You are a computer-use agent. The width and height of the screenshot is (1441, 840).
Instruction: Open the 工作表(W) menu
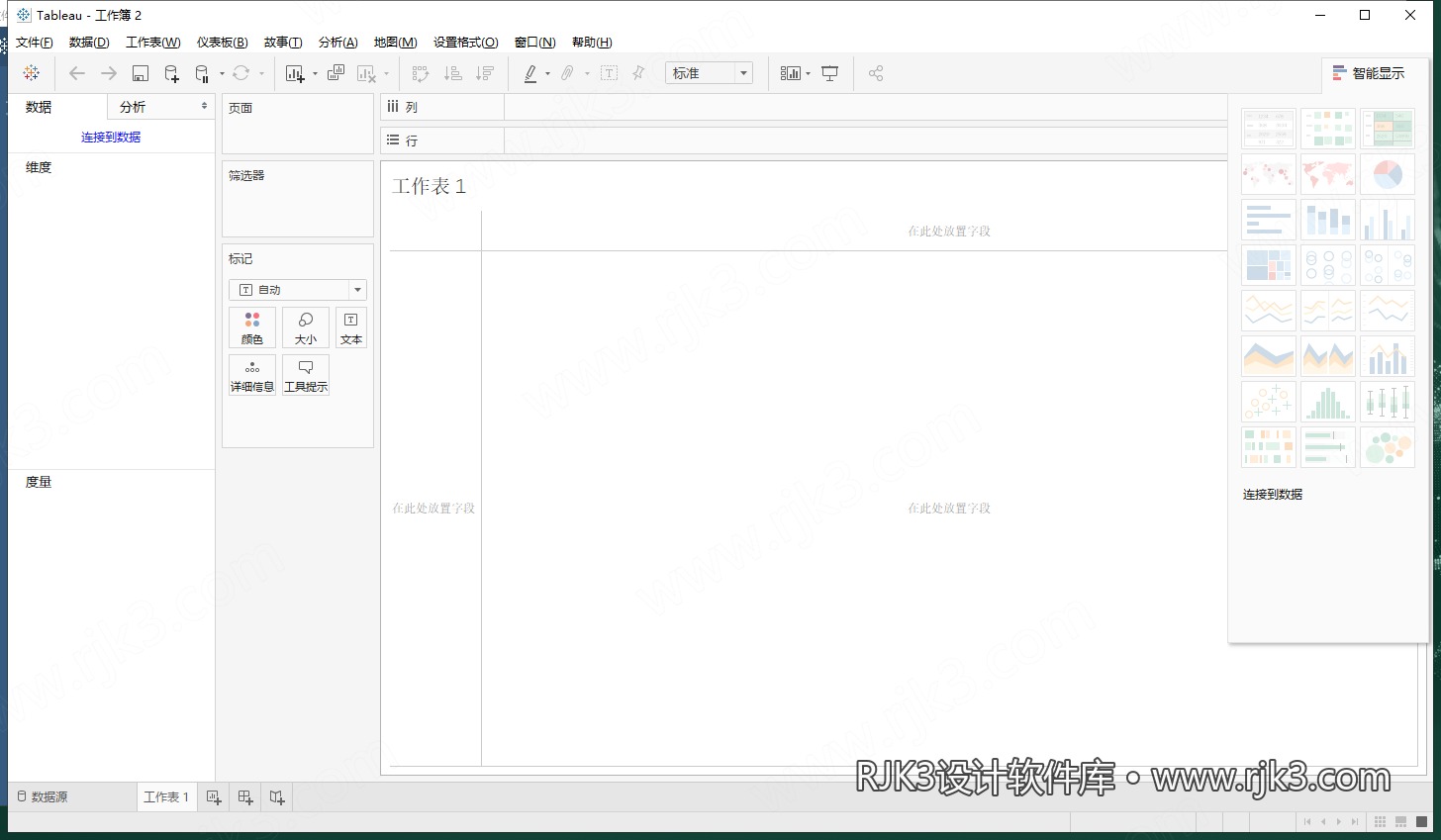click(153, 43)
